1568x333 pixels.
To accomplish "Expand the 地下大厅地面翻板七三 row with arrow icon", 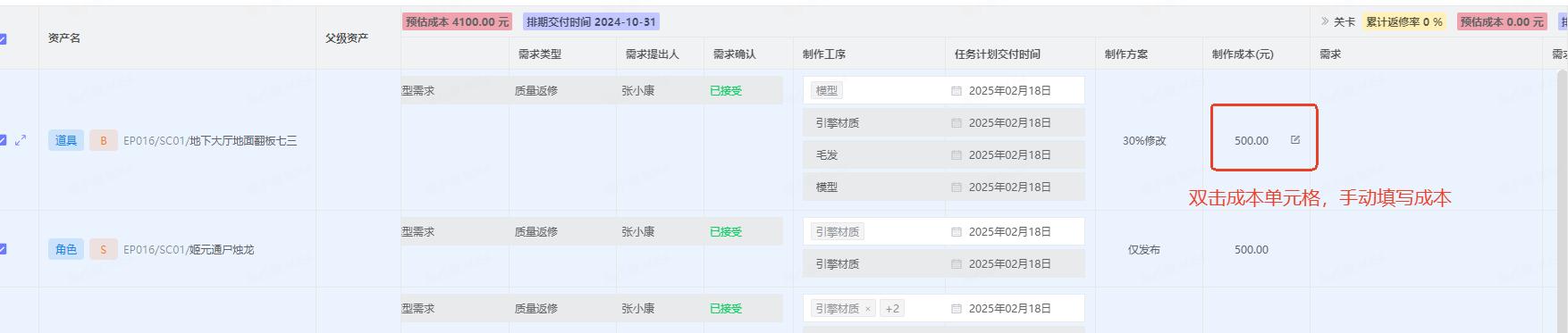I will (21, 140).
